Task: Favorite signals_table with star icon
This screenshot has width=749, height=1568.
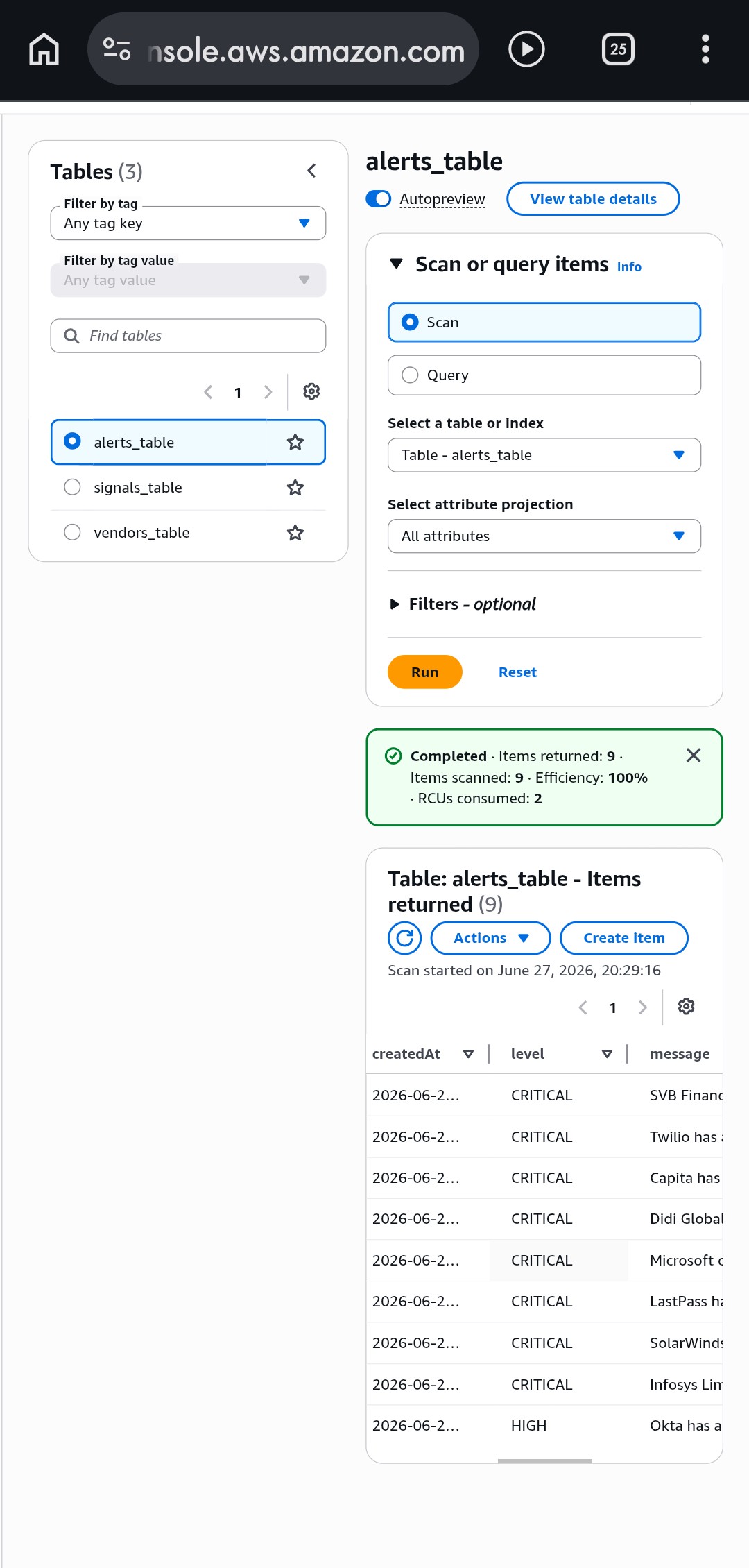Action: pyautogui.click(x=295, y=488)
